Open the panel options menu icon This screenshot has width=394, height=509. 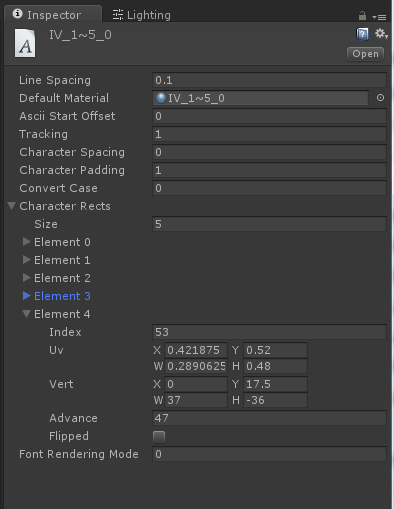[379, 17]
